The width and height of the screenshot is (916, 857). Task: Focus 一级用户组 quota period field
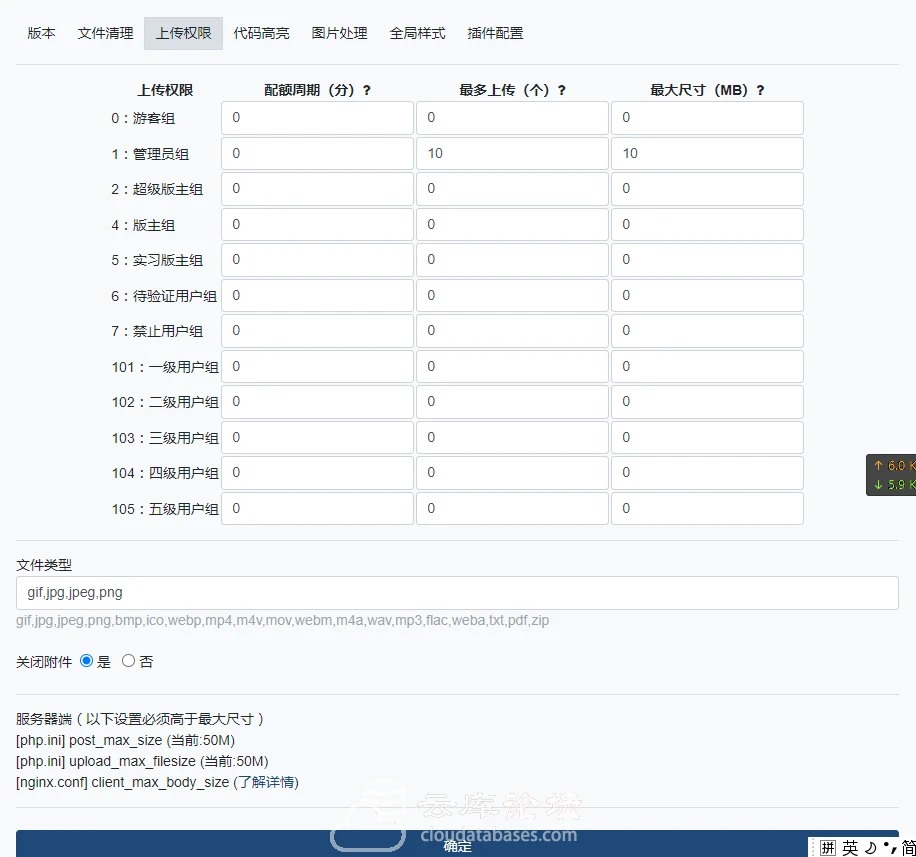[317, 366]
